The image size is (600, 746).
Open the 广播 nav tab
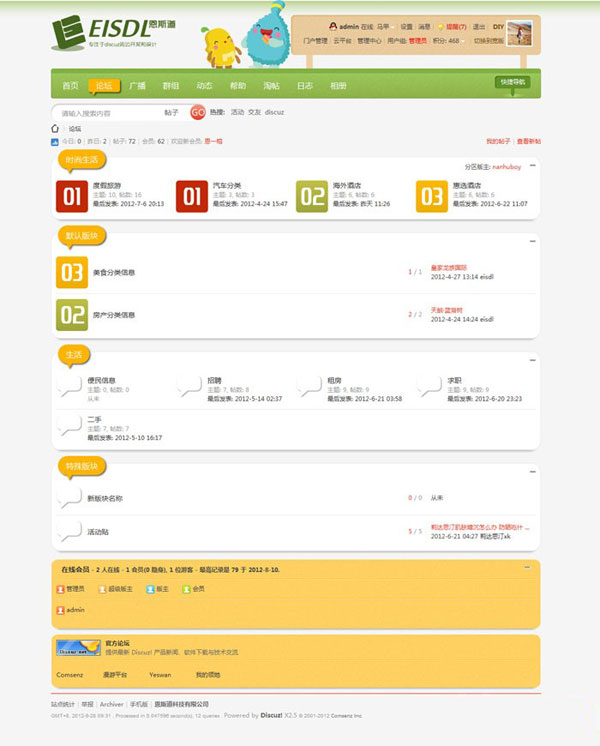[138, 86]
